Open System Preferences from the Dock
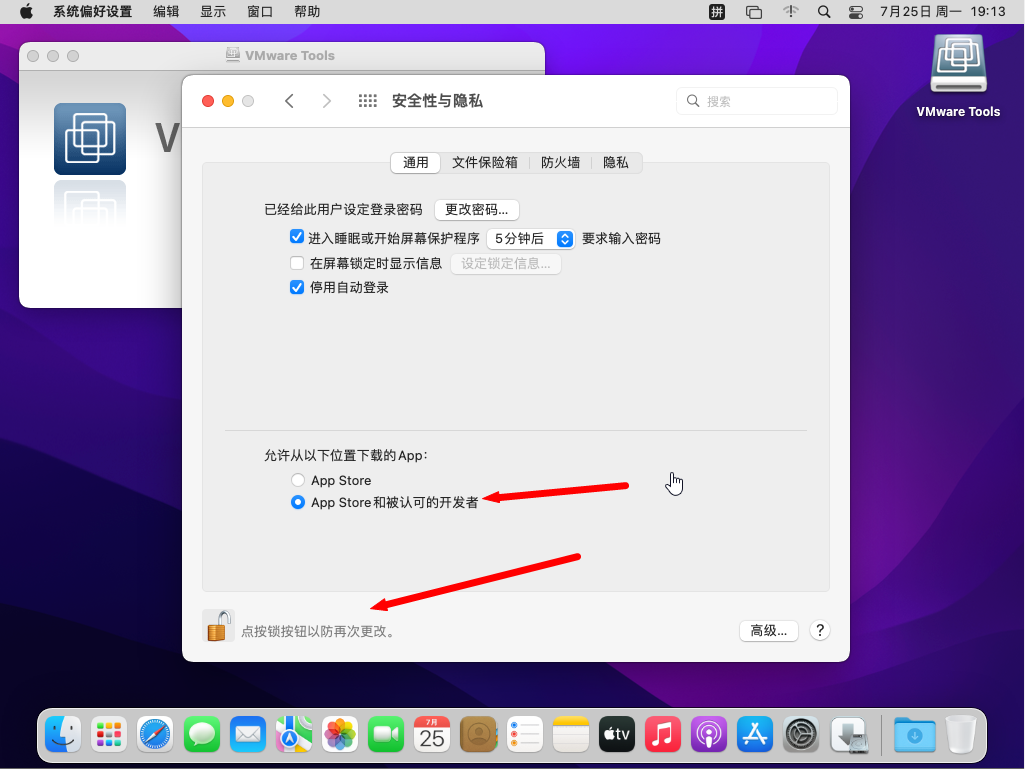Viewport: 1025px width, 769px height. click(x=801, y=734)
